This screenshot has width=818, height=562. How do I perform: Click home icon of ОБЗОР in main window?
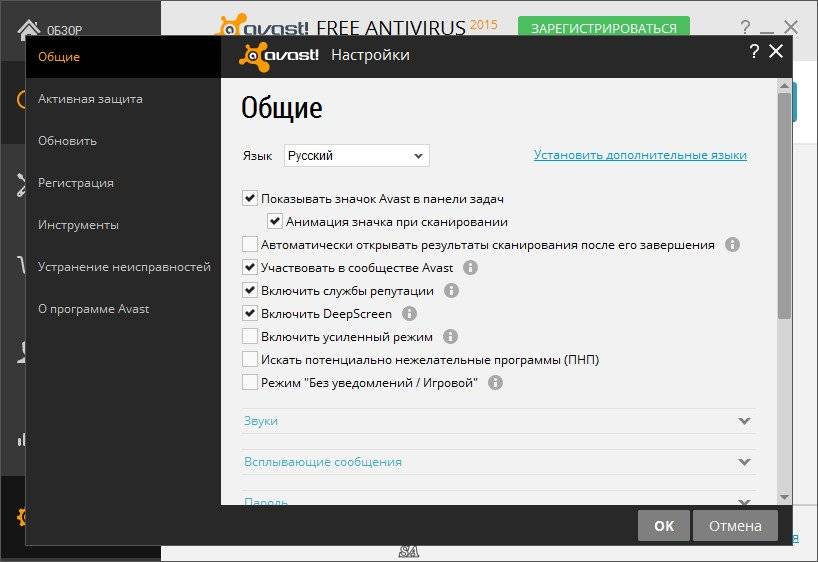tap(29, 29)
